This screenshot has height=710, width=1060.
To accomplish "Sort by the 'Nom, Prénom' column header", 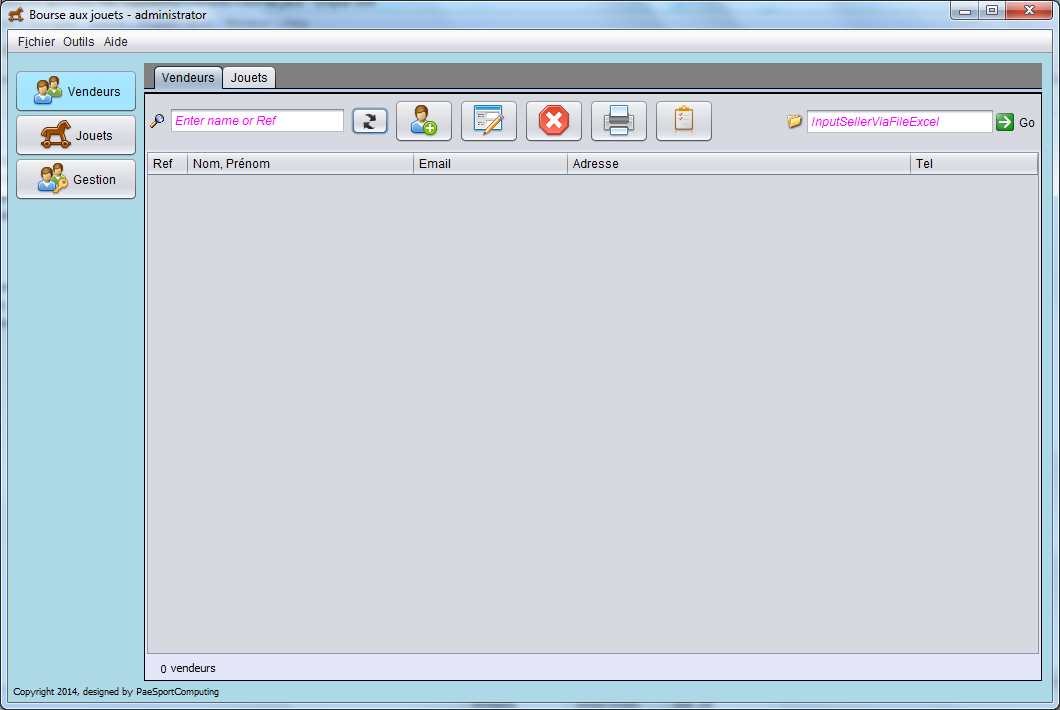I will pyautogui.click(x=300, y=163).
